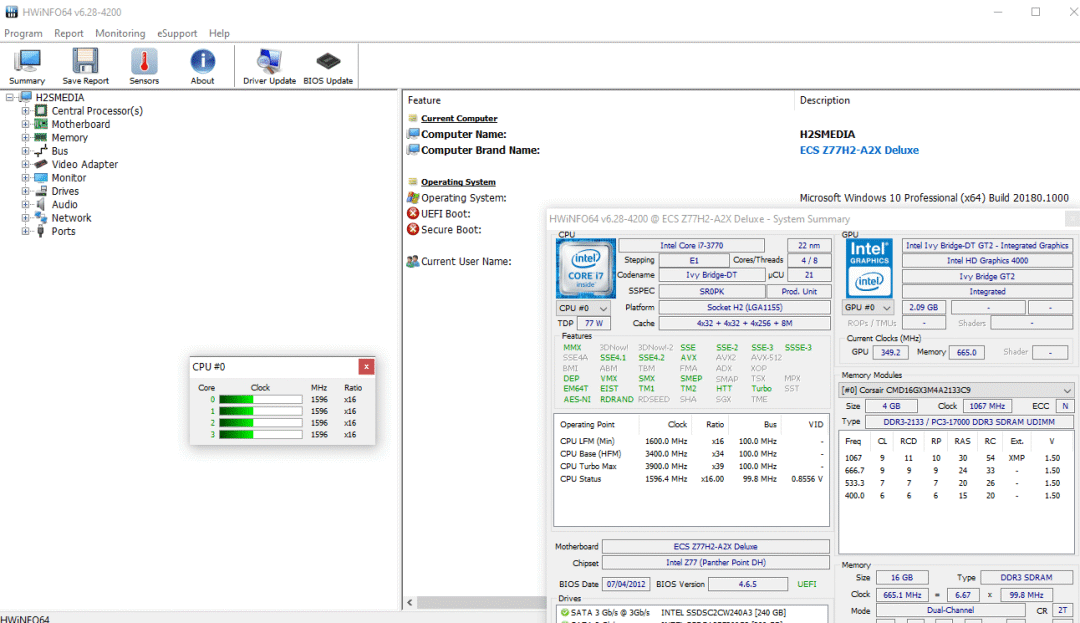
Task: Expand the Motherboard tree node
Action: click(x=25, y=124)
